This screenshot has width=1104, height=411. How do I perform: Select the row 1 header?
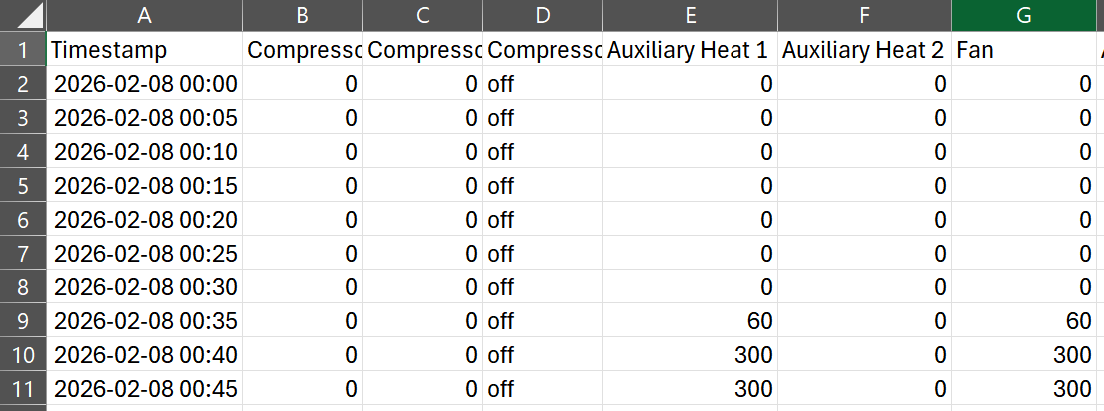(x=23, y=50)
